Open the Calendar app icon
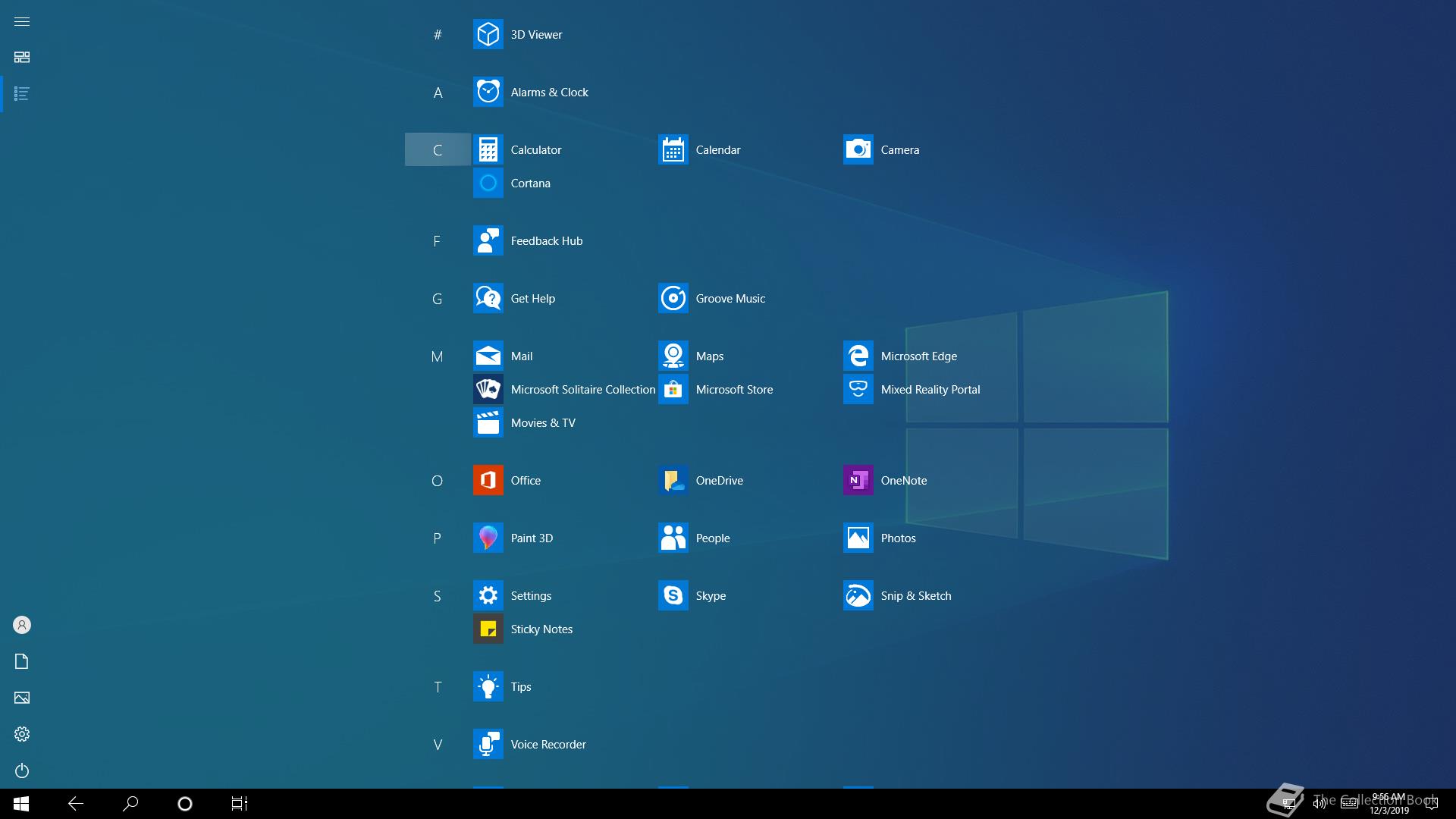 (673, 149)
